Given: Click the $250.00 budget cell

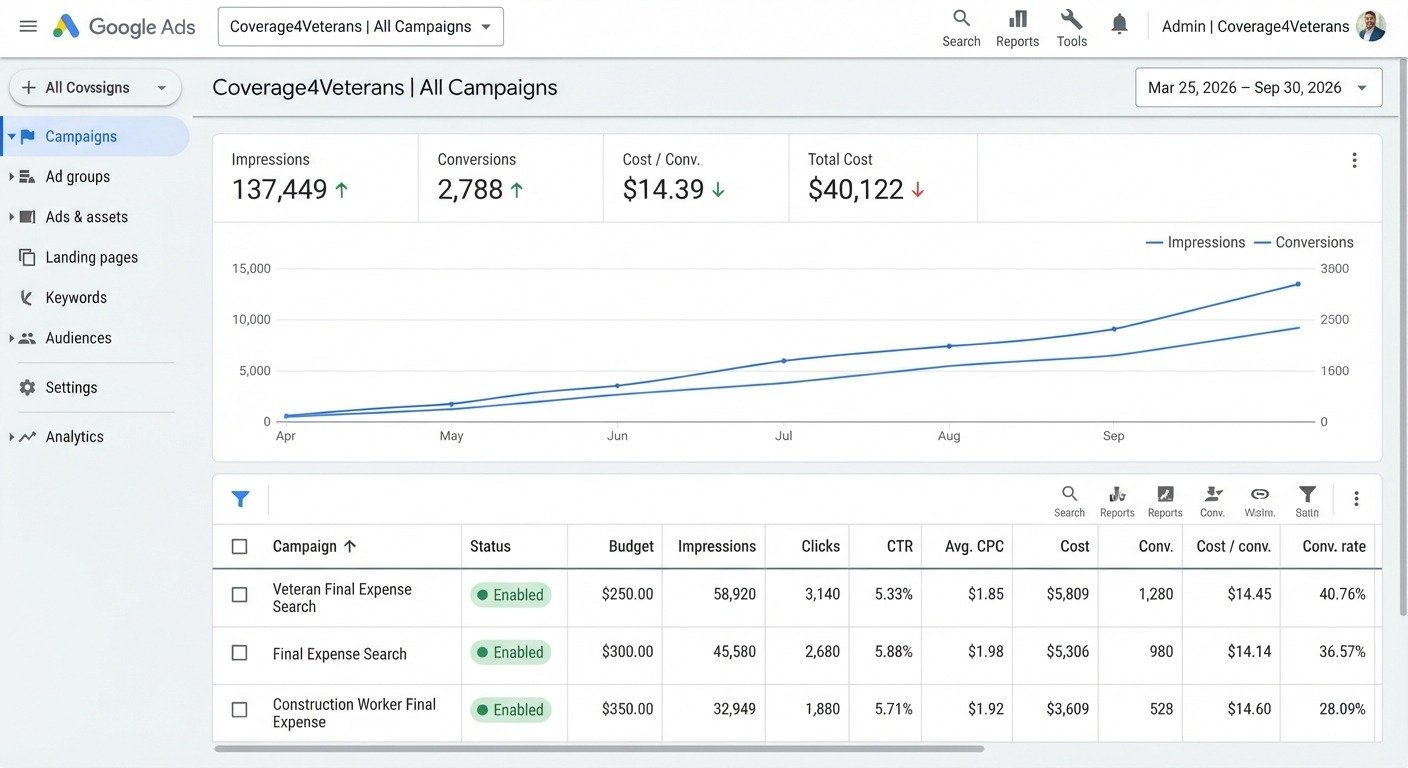Looking at the screenshot, I should click(x=627, y=595).
